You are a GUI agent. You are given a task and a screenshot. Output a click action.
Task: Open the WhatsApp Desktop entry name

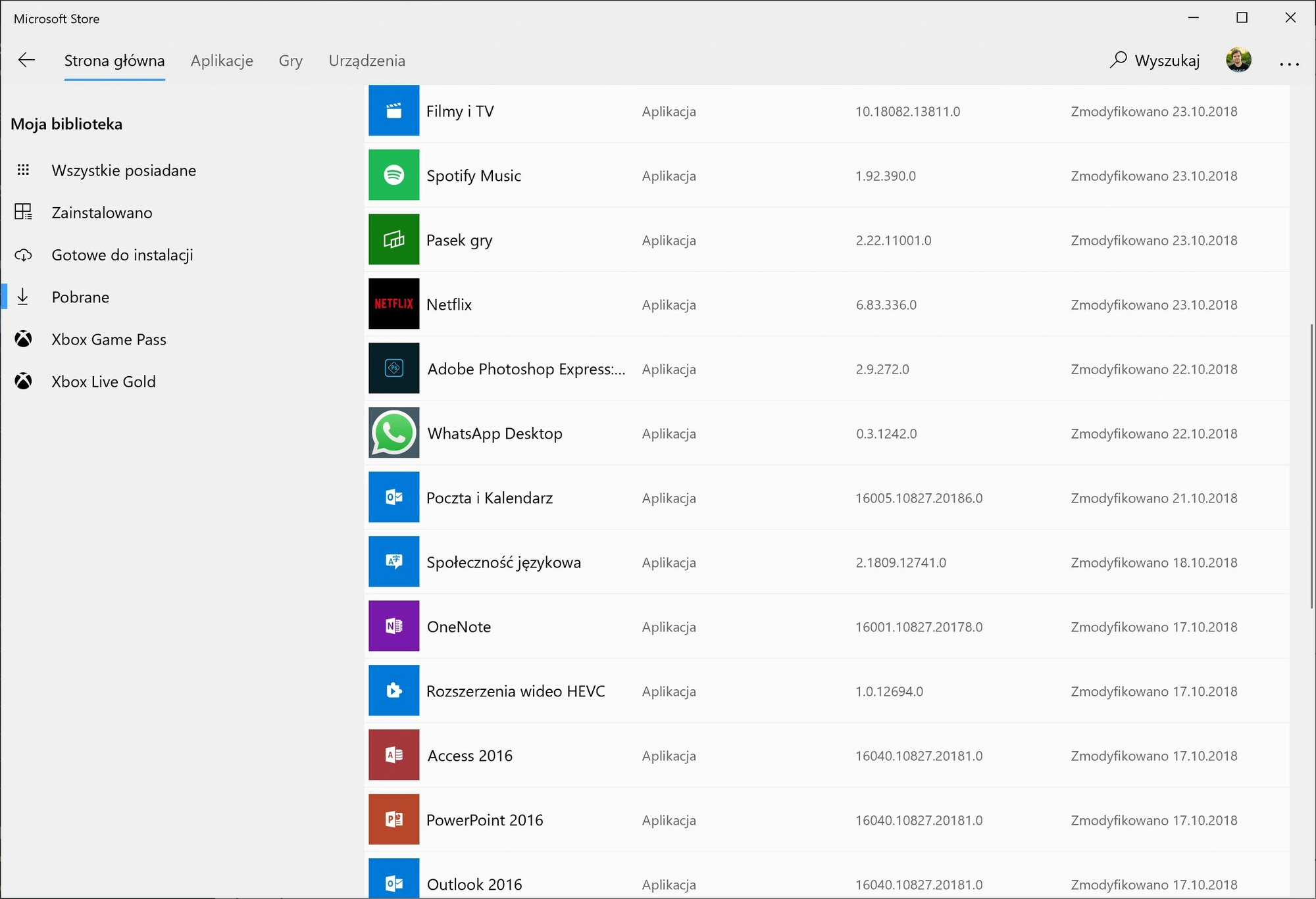click(x=495, y=433)
